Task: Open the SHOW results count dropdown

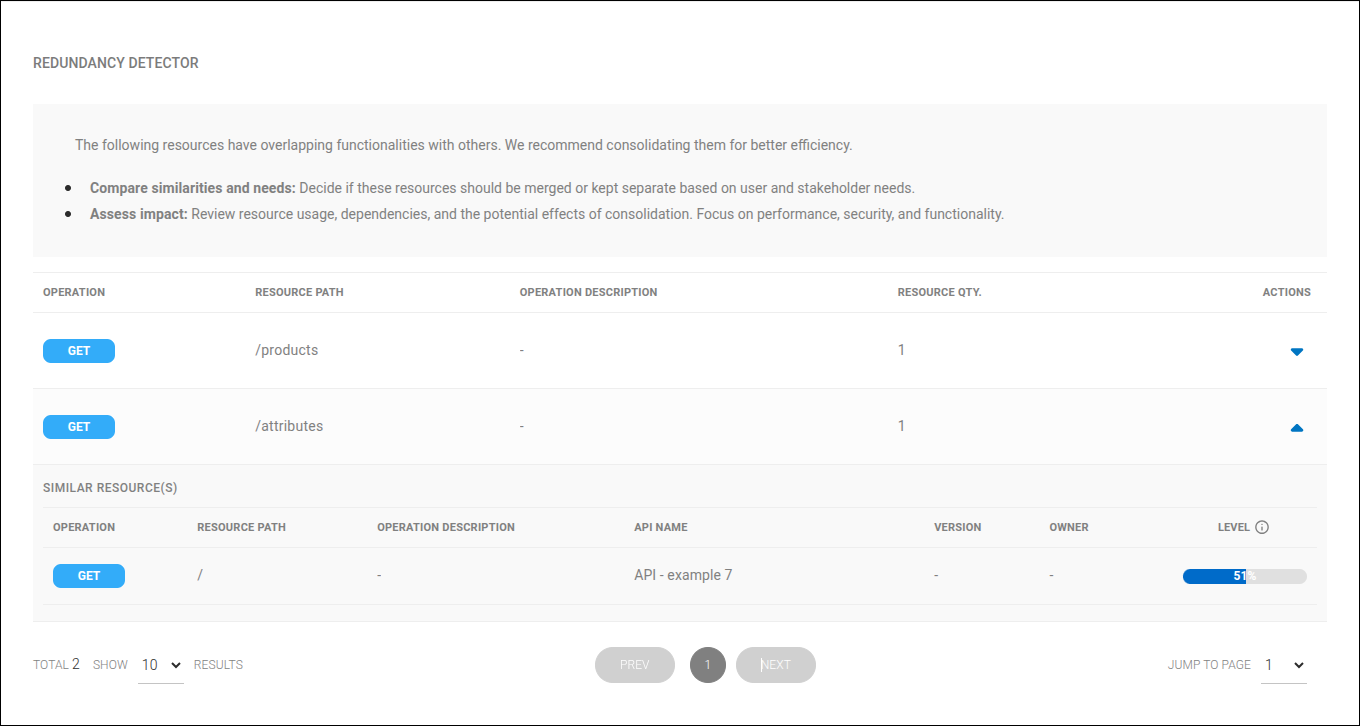Action: coord(159,664)
